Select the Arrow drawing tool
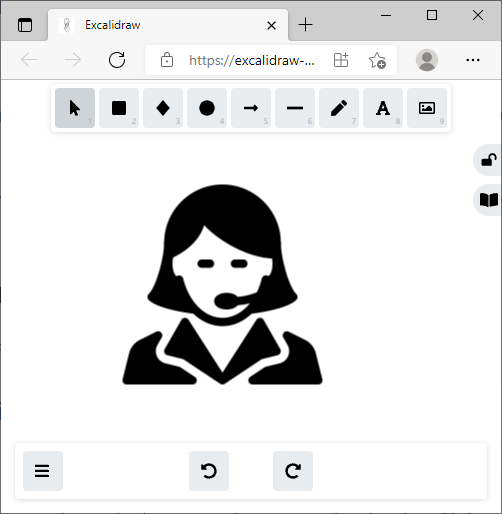The image size is (502, 514). pyautogui.click(x=251, y=108)
